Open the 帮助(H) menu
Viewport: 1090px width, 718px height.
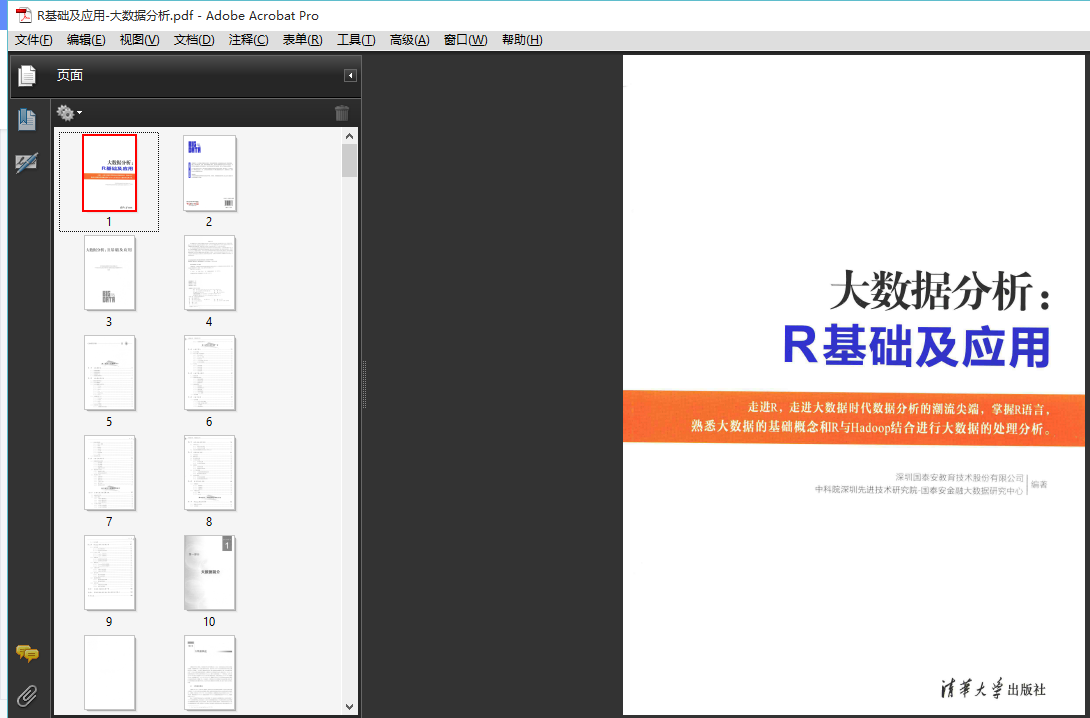[522, 40]
